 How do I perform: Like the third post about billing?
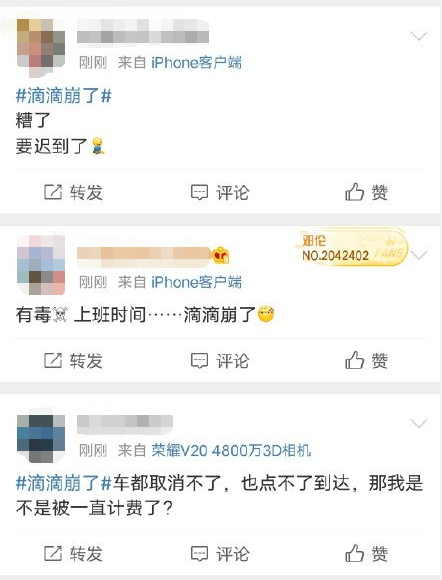(366, 554)
